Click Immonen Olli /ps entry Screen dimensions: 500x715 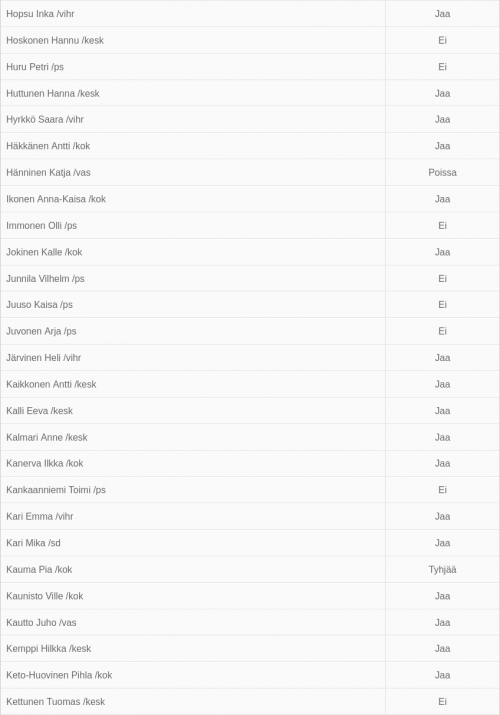point(41,225)
